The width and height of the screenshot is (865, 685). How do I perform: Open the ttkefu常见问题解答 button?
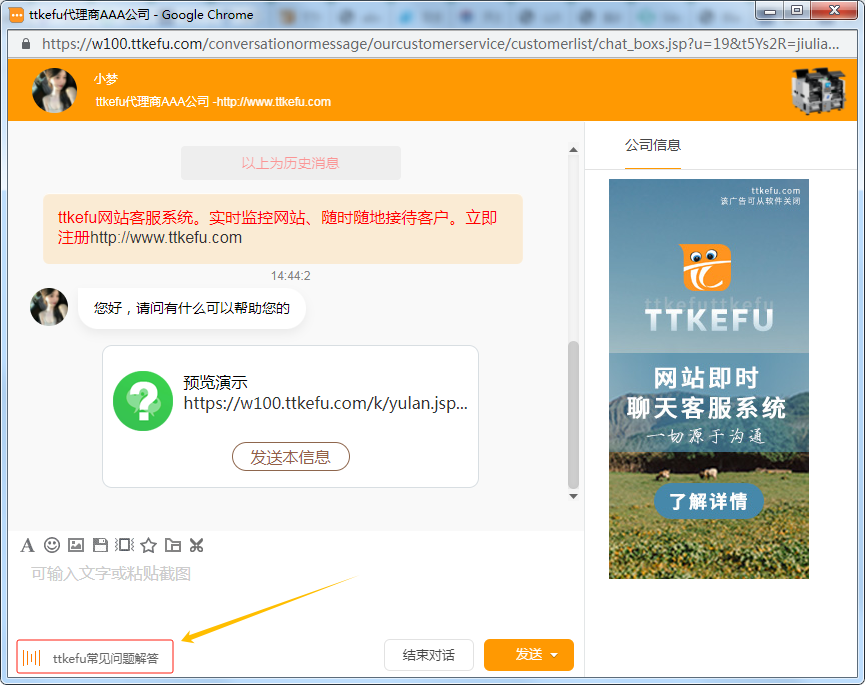click(x=95, y=657)
